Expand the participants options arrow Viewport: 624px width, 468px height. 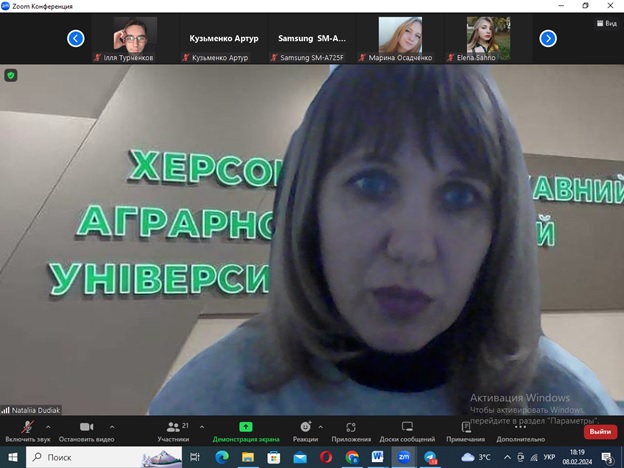[x=202, y=427]
